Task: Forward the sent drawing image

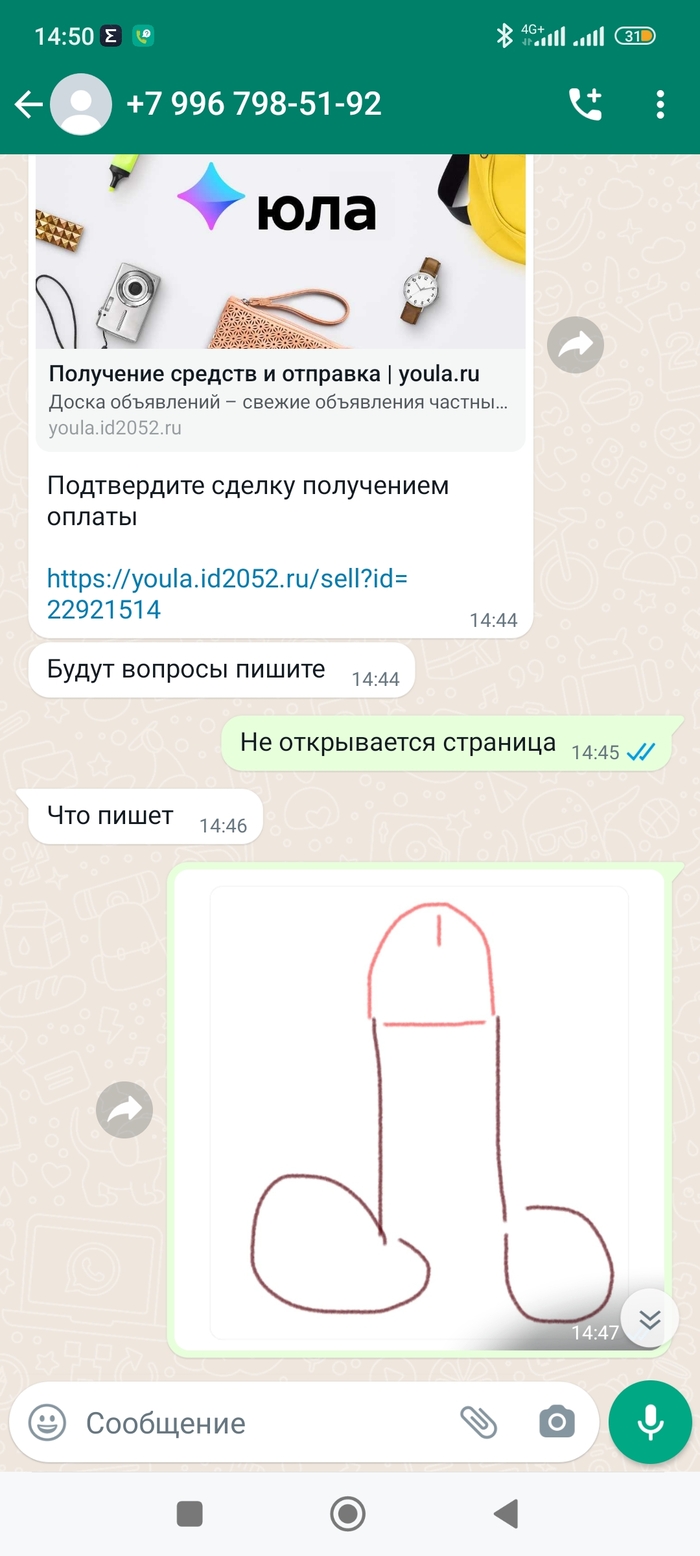Action: pos(124,1110)
